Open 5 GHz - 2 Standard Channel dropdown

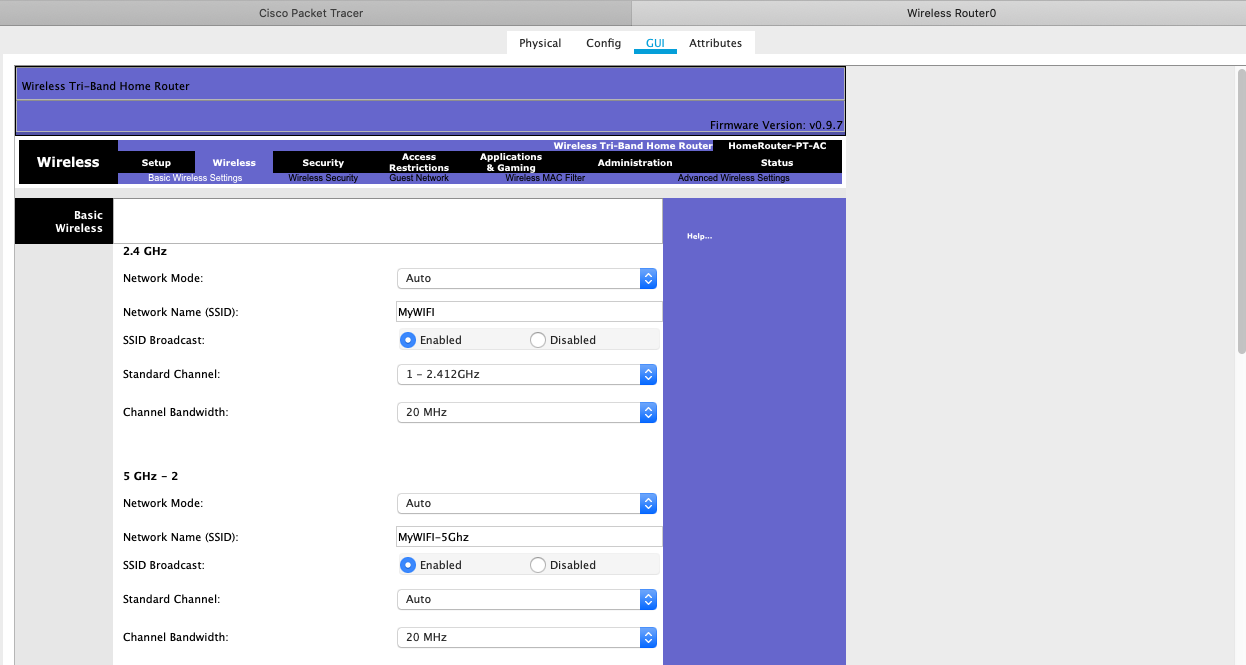(x=527, y=599)
